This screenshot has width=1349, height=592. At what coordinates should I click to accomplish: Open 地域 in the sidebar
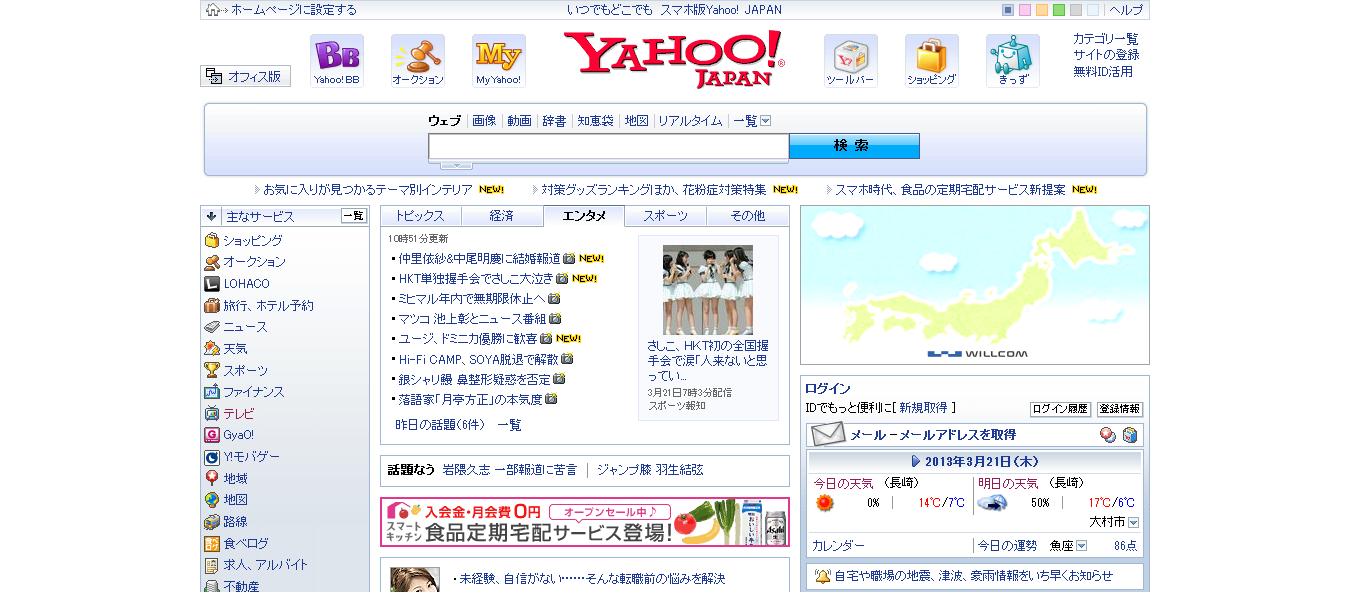tap(235, 479)
